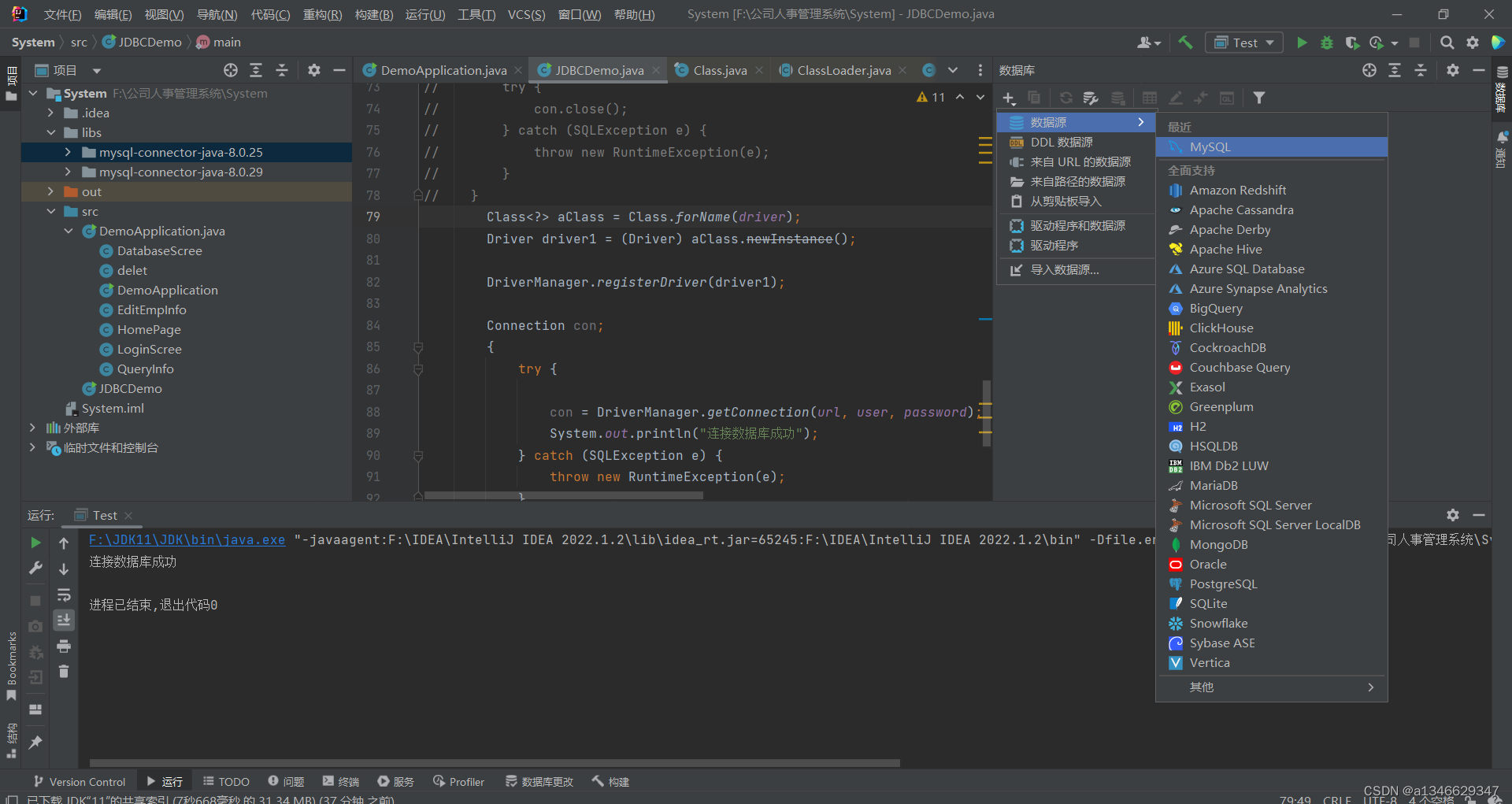Go to next highlighted error arrow

click(x=980, y=97)
